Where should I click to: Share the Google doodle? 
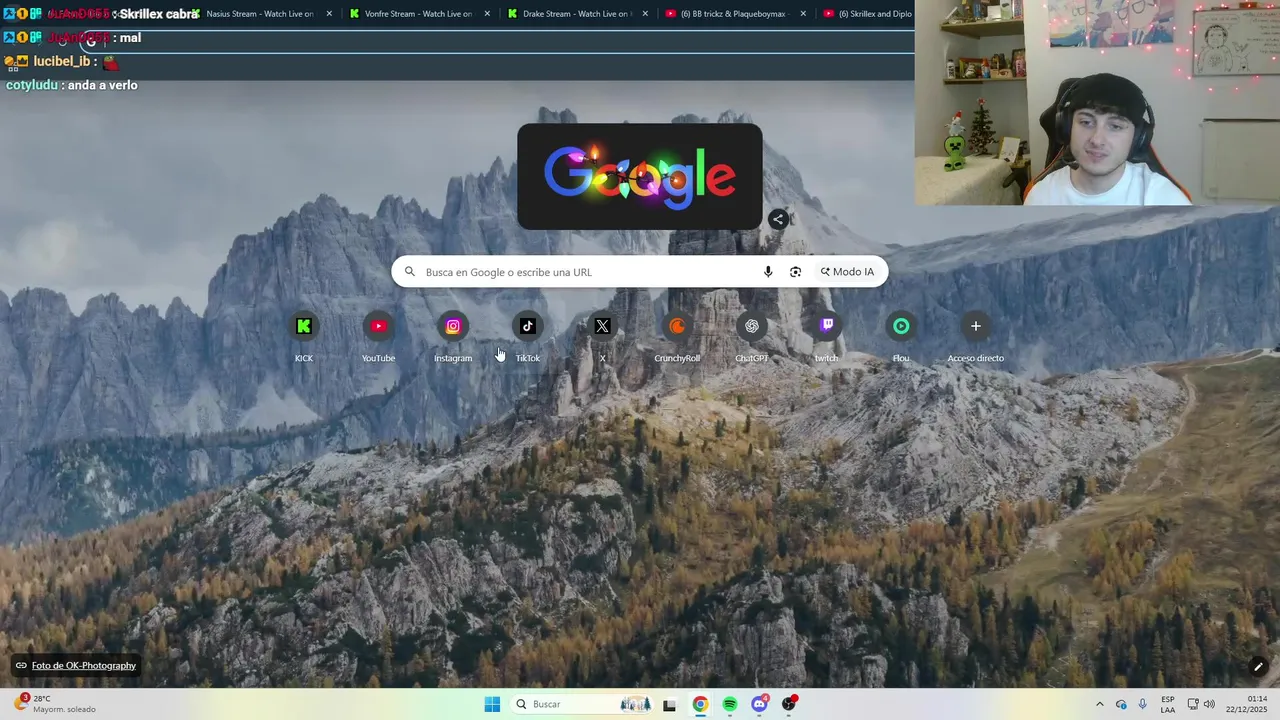pos(778,219)
